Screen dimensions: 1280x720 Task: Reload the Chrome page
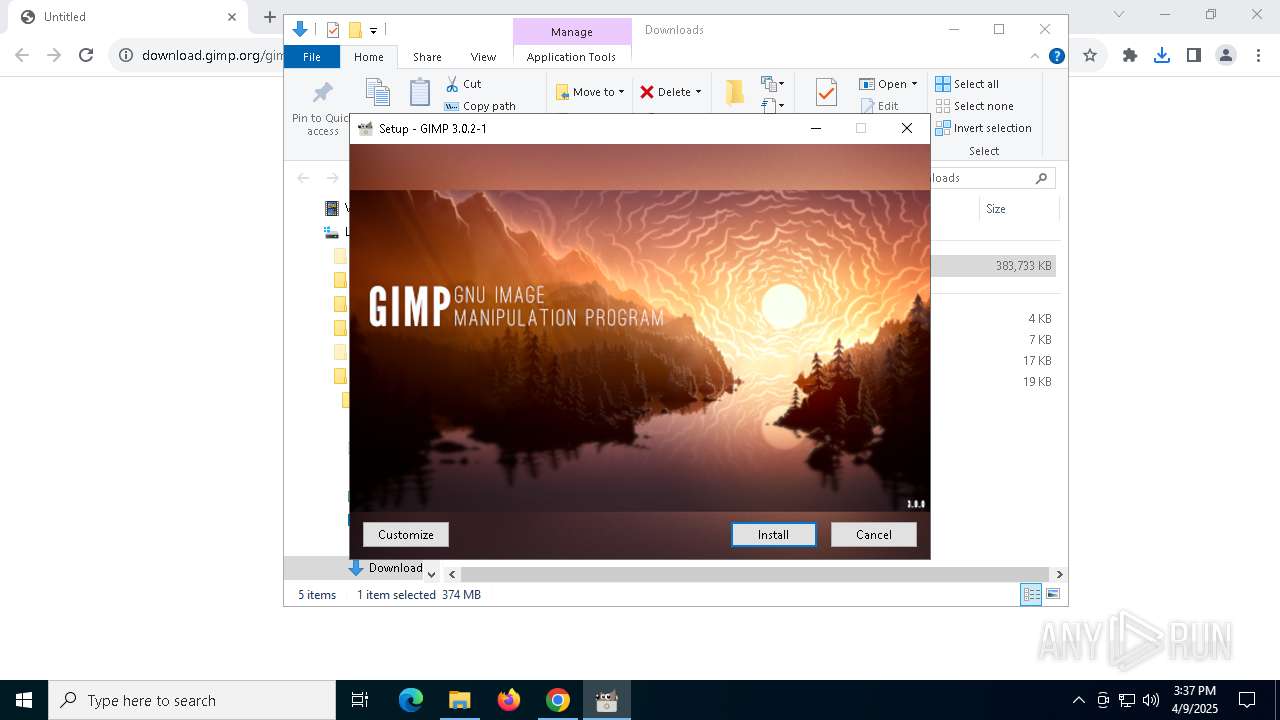(86, 55)
